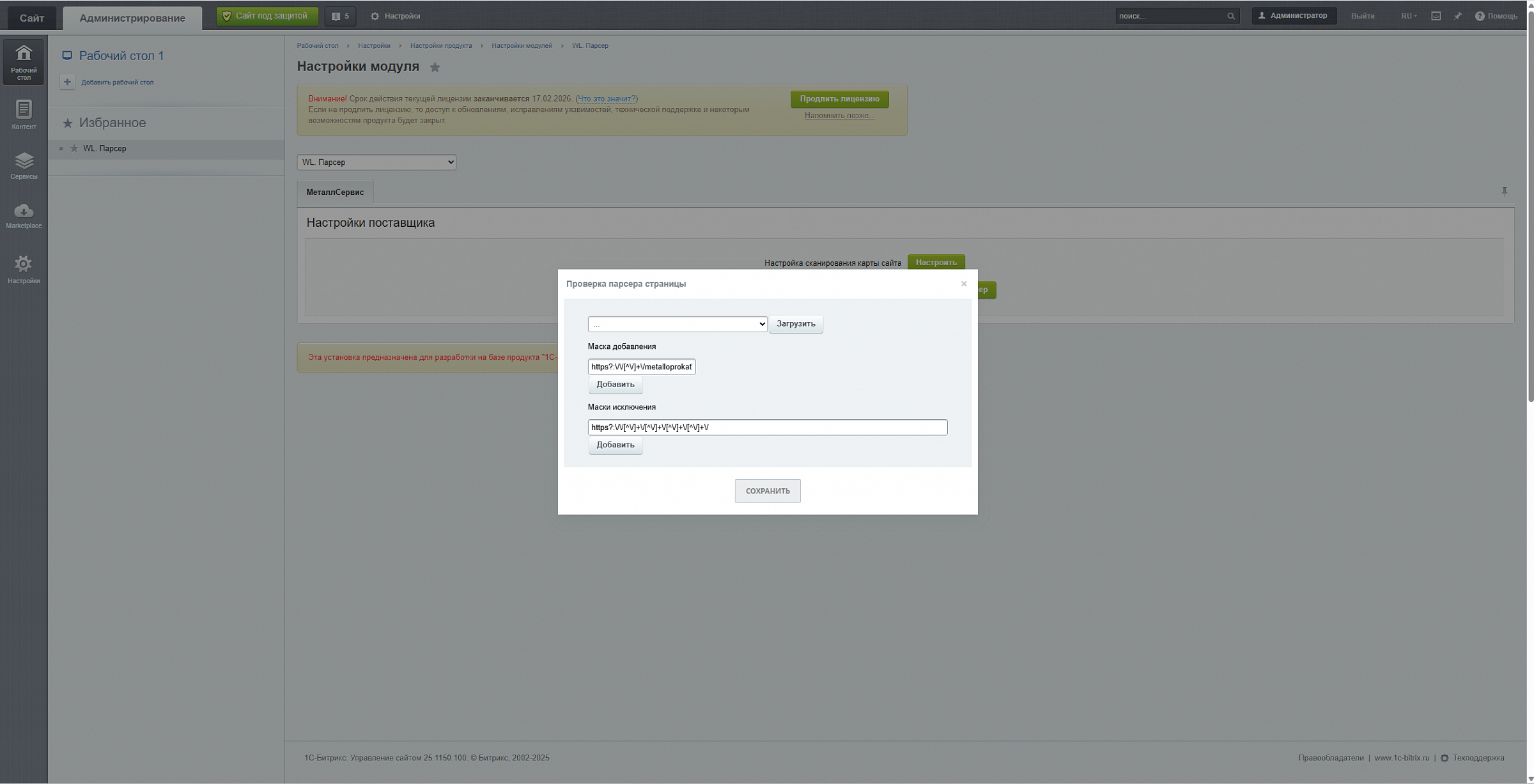1534x784 pixels.
Task: Click the Маска добавления input field
Action: (x=641, y=367)
